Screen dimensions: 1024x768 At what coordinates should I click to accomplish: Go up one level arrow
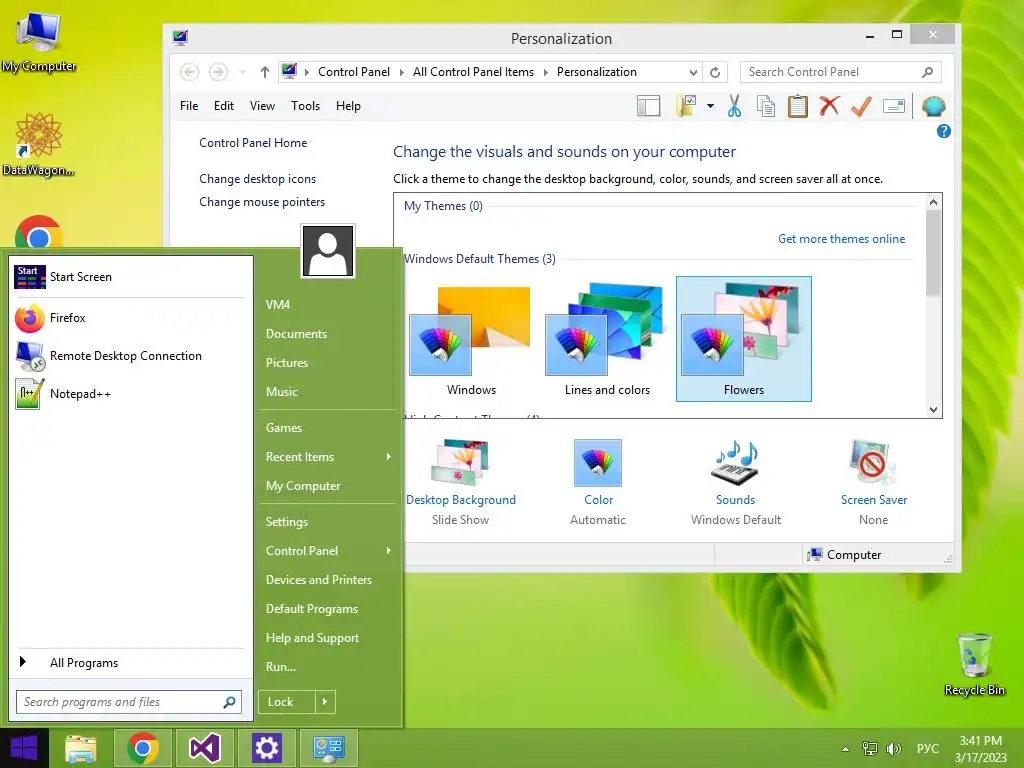point(264,72)
